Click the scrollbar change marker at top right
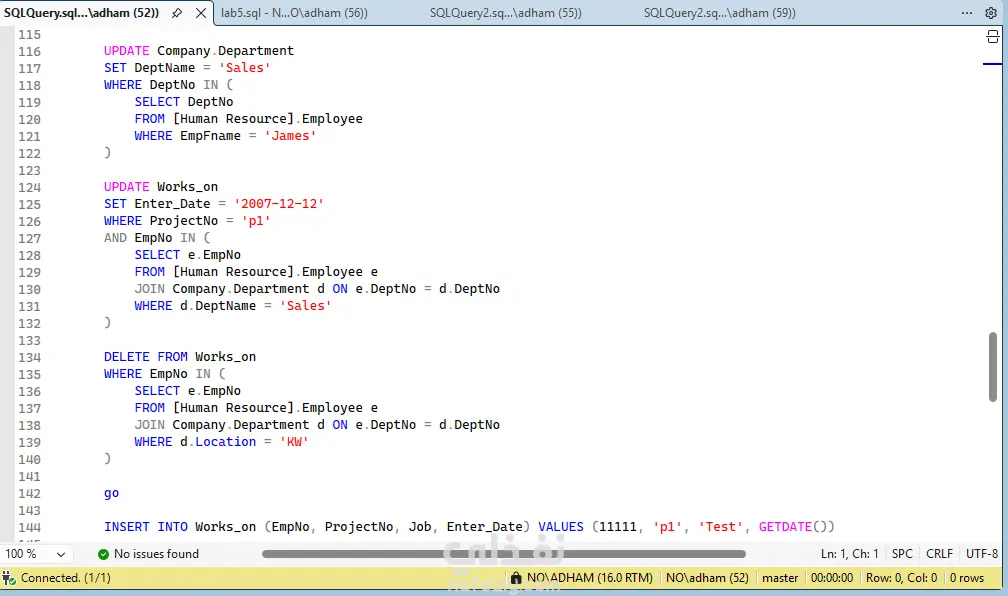The height and width of the screenshot is (596, 1008). pyautogui.click(x=993, y=64)
